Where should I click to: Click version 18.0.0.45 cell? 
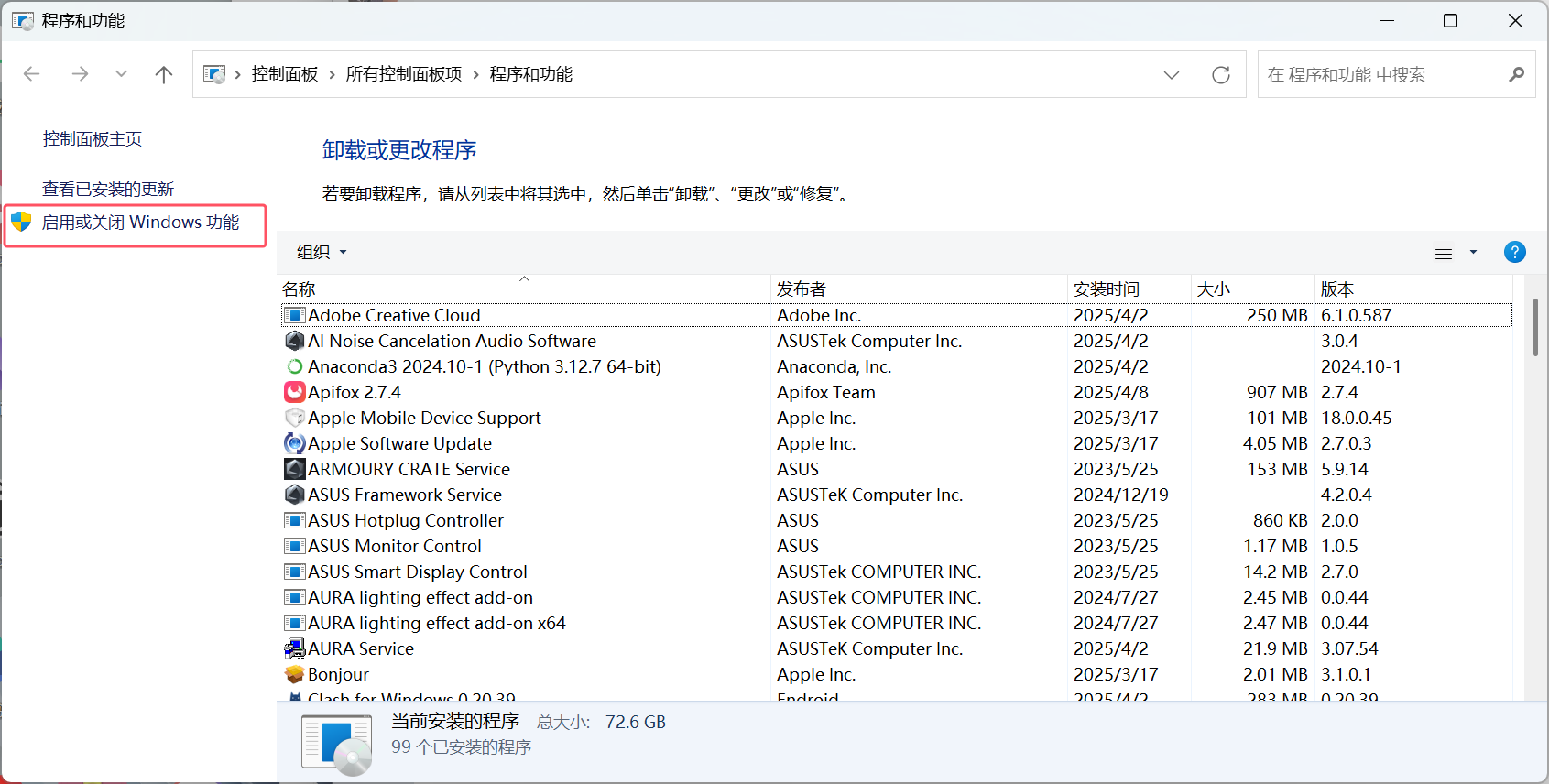tap(1357, 418)
